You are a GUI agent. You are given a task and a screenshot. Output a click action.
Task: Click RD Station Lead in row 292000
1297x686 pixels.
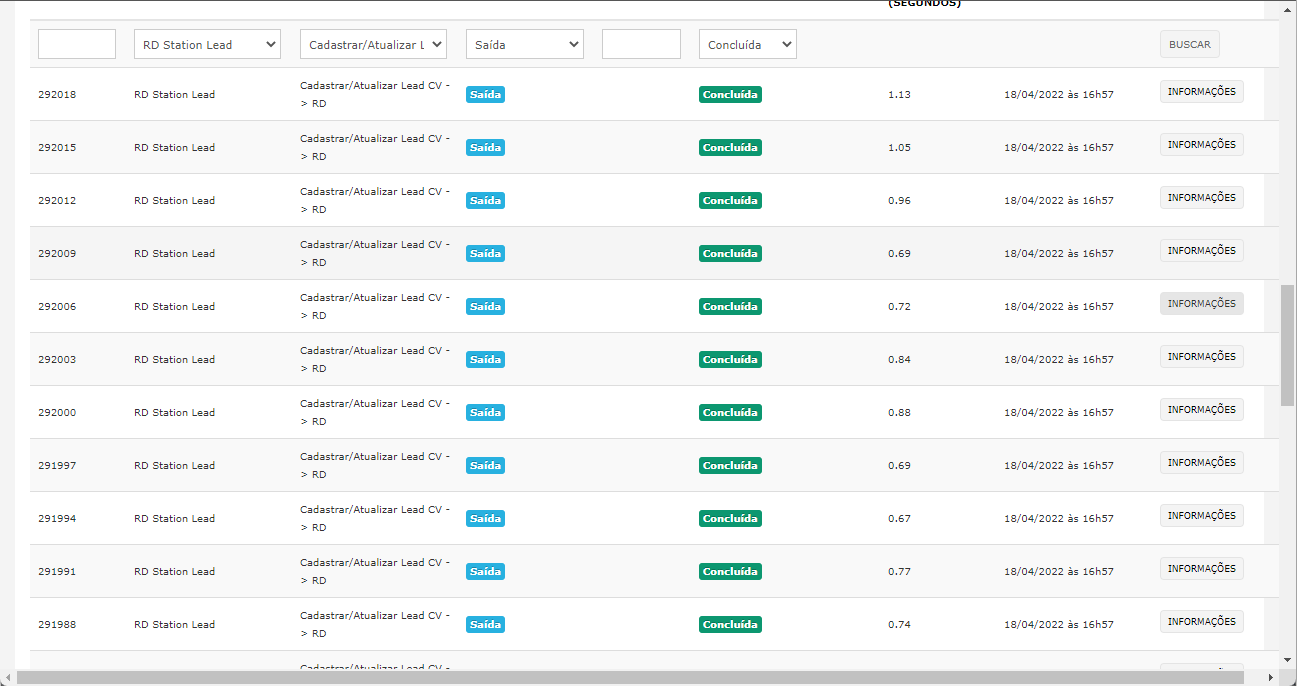click(174, 413)
